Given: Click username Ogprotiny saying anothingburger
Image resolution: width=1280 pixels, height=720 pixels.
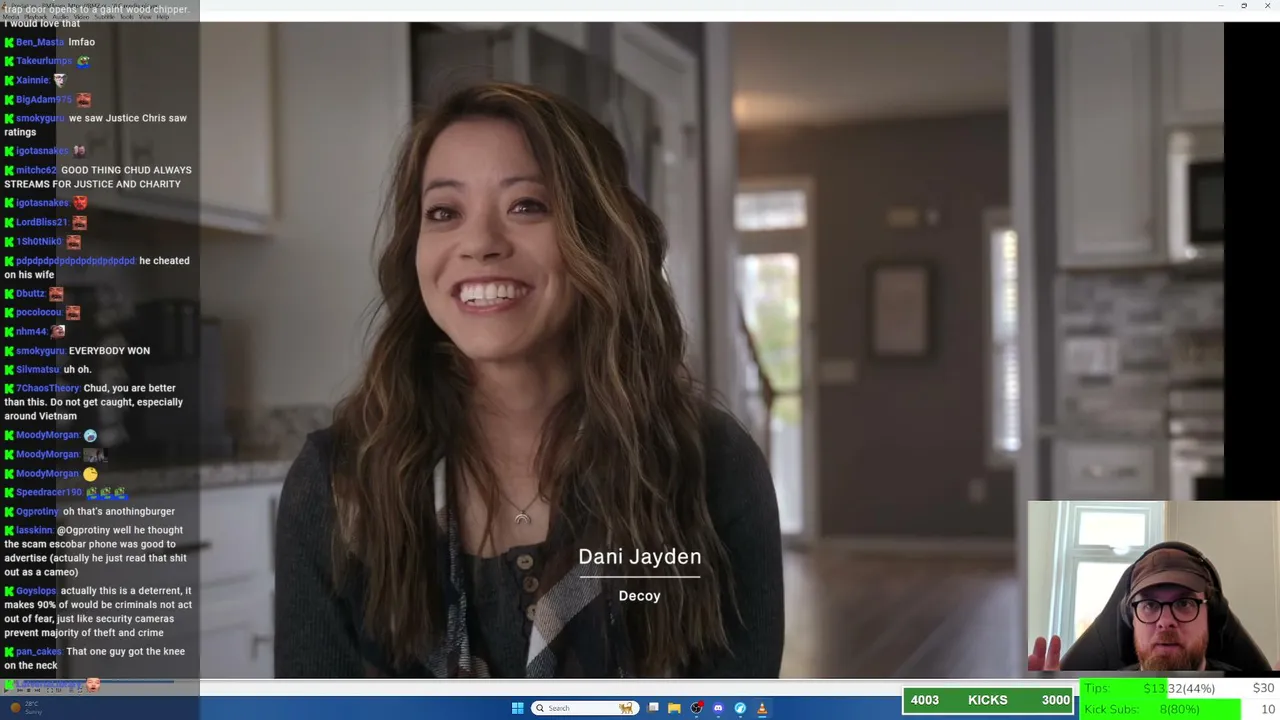Looking at the screenshot, I should click(38, 512).
